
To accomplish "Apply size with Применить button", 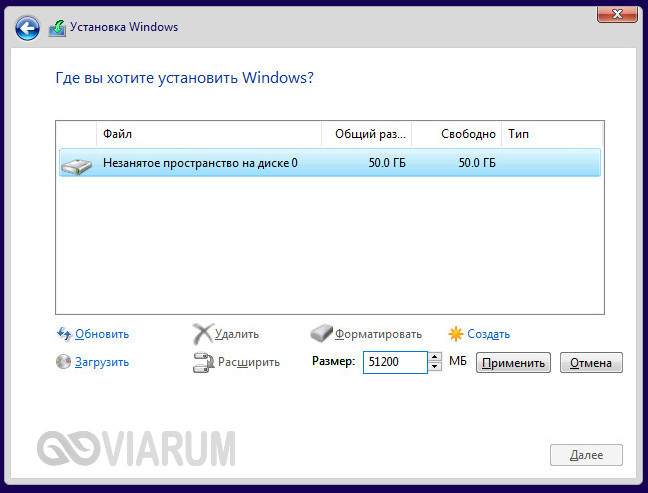I will [x=513, y=363].
